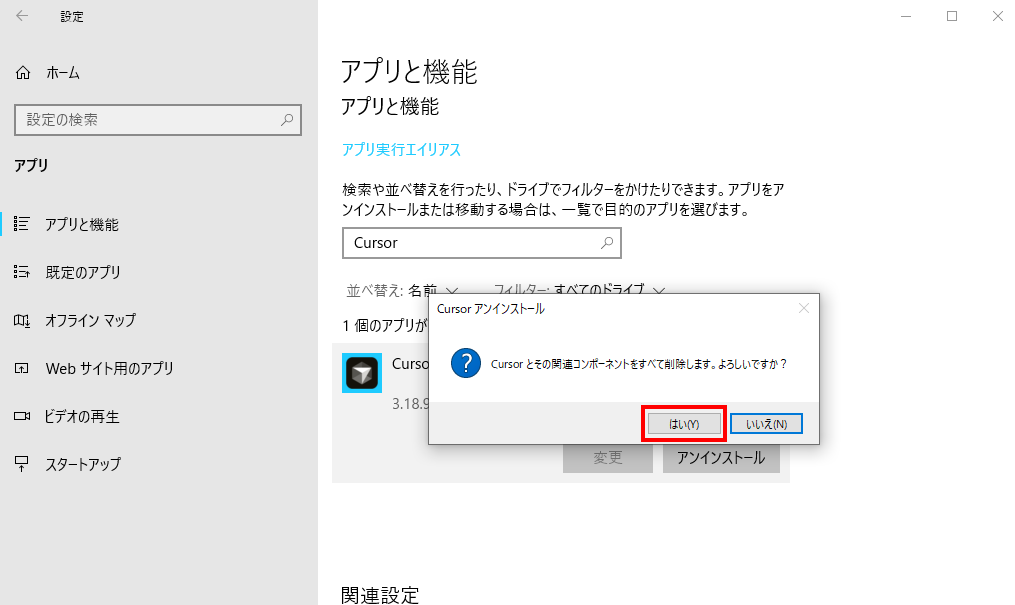Screen dimensions: 1015x605
Task: Click the アンインストール button under Cursor
Action: (x=721, y=457)
